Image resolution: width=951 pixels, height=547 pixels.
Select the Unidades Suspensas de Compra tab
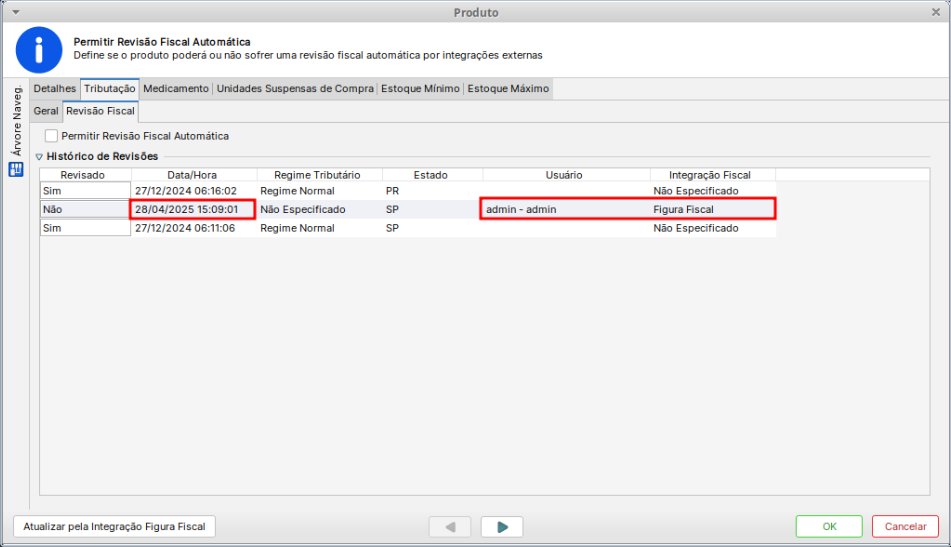[x=295, y=89]
